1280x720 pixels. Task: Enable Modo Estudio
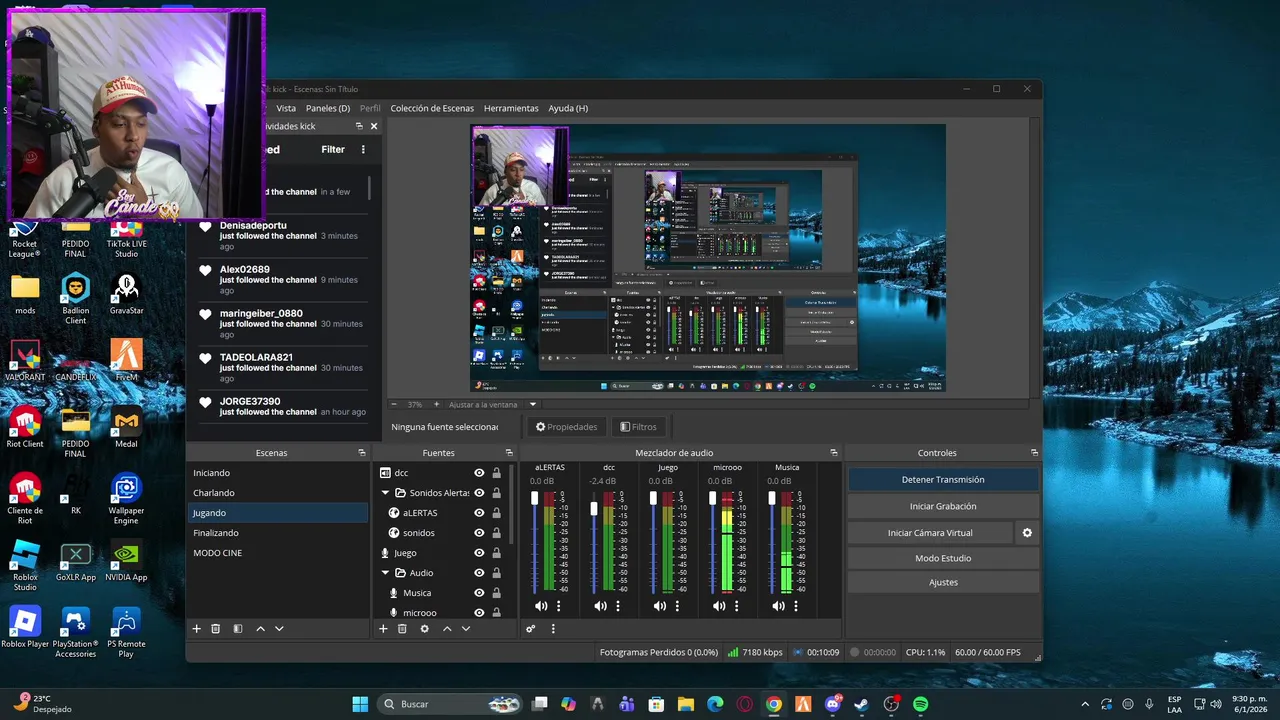click(943, 558)
